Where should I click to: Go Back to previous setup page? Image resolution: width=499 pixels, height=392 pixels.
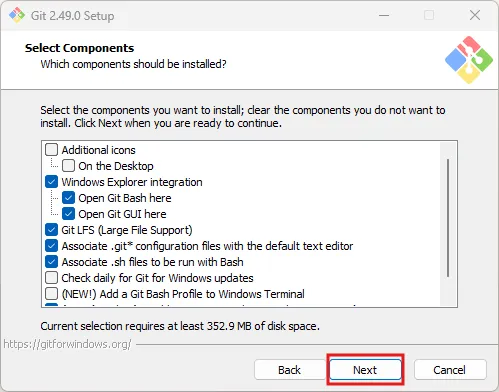[x=289, y=370]
